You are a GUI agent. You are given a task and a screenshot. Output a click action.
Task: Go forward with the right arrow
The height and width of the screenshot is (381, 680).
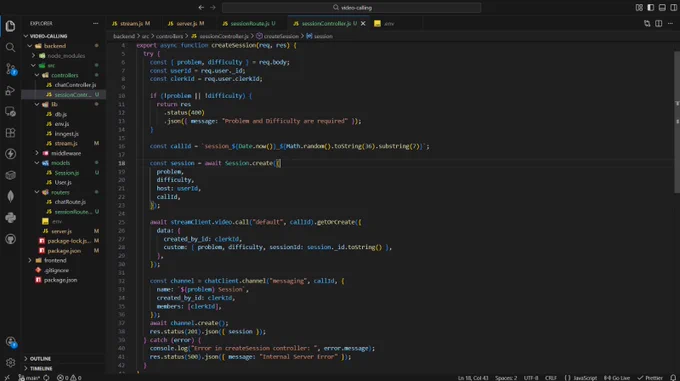[x=213, y=7]
